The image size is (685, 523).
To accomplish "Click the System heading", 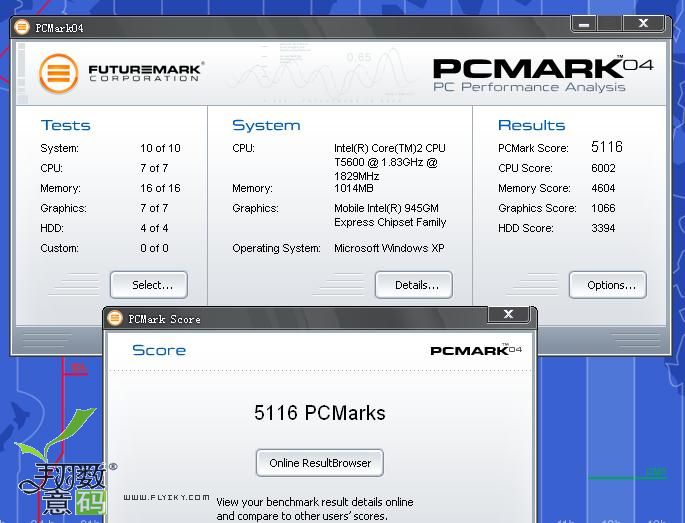I will [x=266, y=125].
